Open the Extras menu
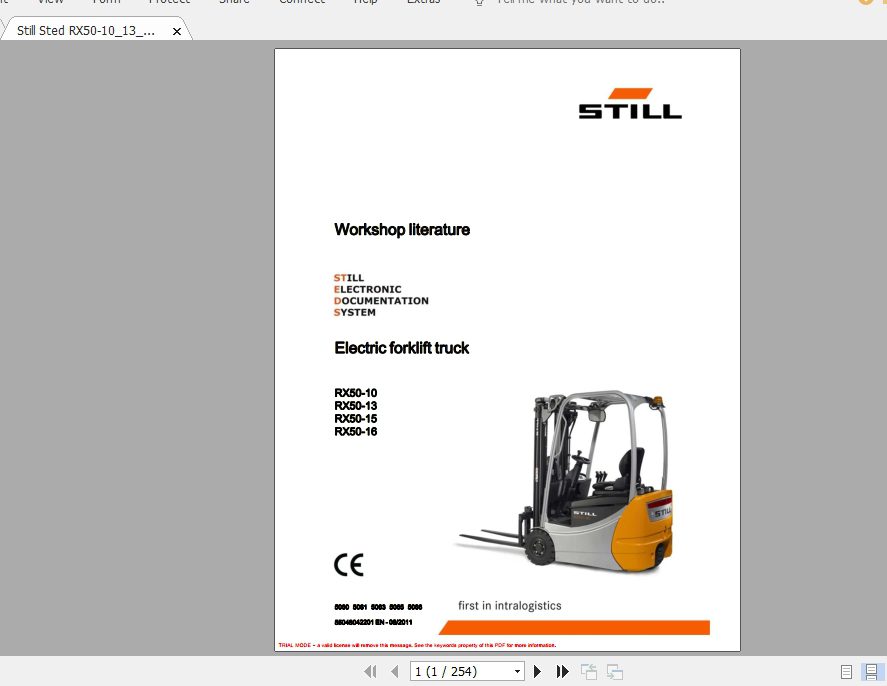This screenshot has height=686, width=887. [423, 2]
